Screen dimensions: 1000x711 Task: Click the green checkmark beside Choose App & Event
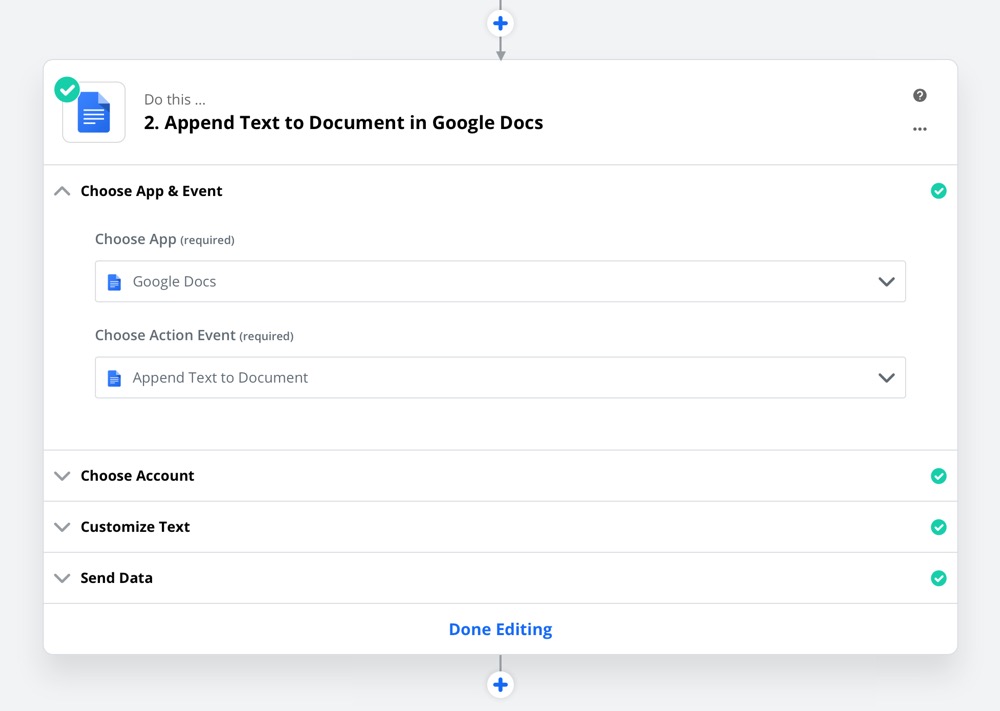938,191
